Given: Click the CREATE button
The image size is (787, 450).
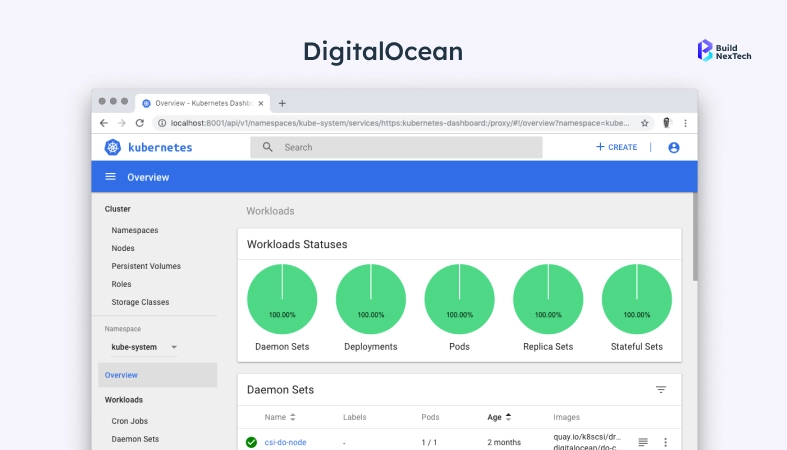Looking at the screenshot, I should click(616, 147).
